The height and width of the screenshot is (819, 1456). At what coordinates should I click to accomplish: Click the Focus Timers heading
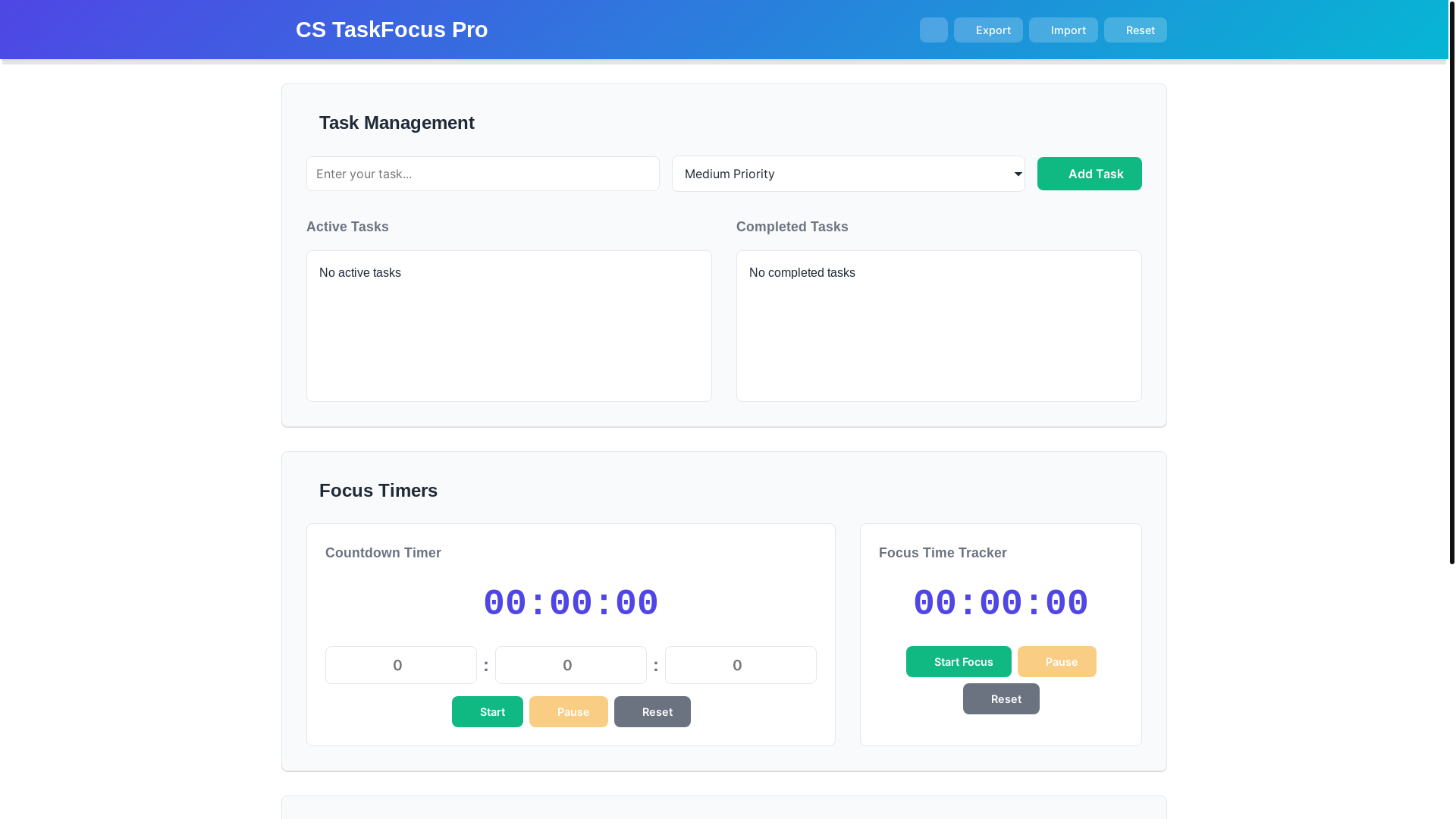click(x=378, y=491)
